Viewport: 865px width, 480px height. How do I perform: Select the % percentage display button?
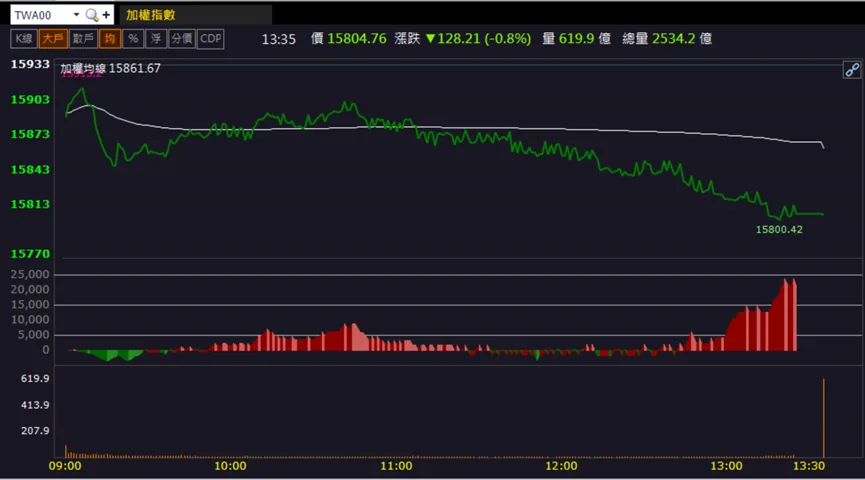133,39
